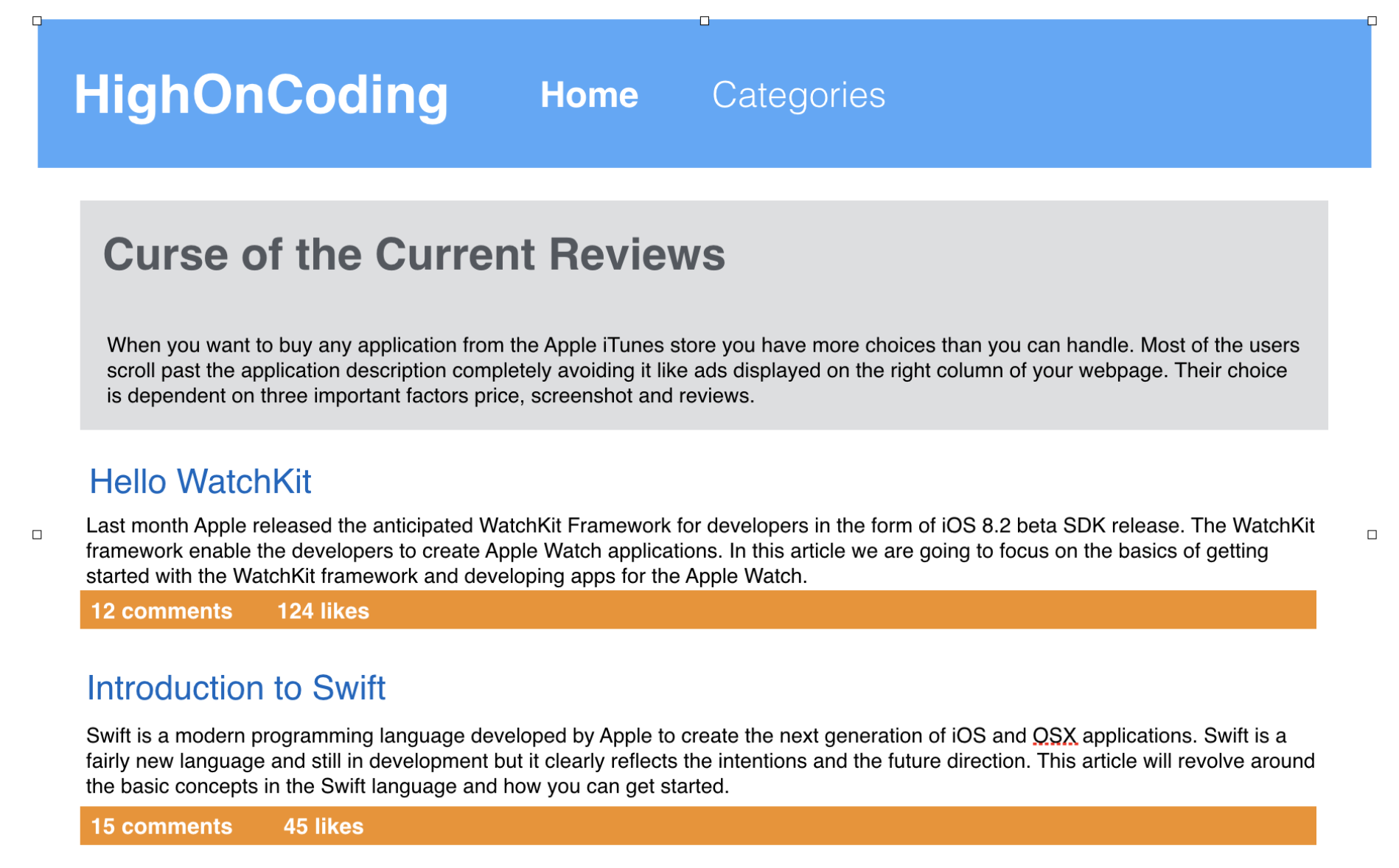Open the Categories navigation item
1399x868 pixels.
point(799,94)
